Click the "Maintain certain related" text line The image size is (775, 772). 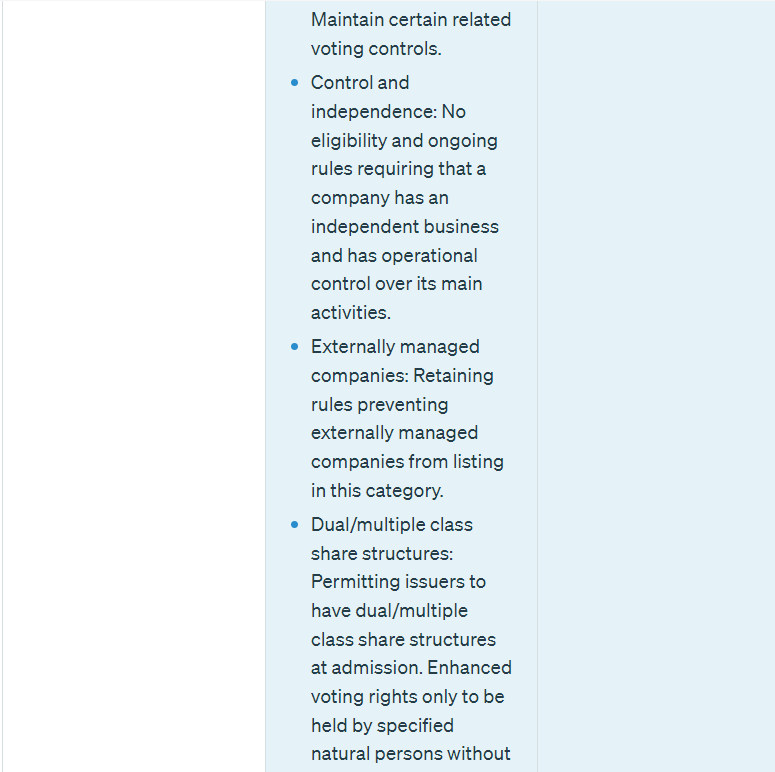click(x=410, y=19)
